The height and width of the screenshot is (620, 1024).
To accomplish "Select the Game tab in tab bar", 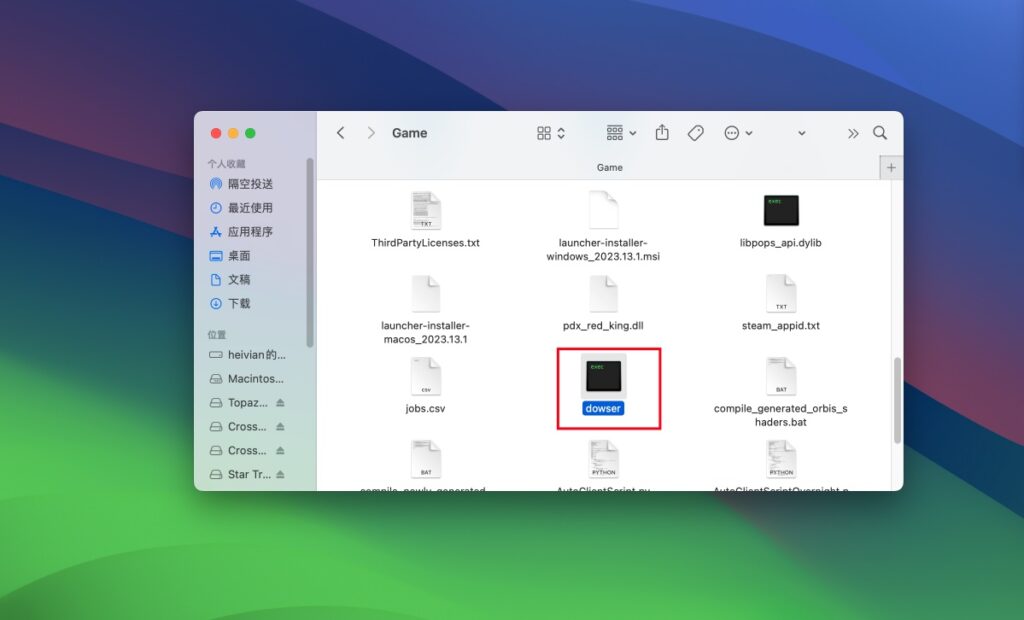I will [609, 167].
